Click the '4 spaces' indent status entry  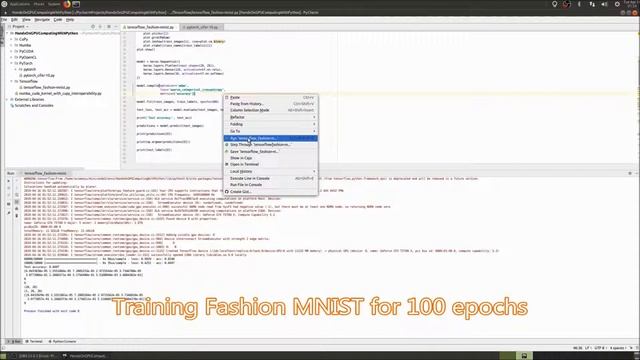click(x=618, y=348)
